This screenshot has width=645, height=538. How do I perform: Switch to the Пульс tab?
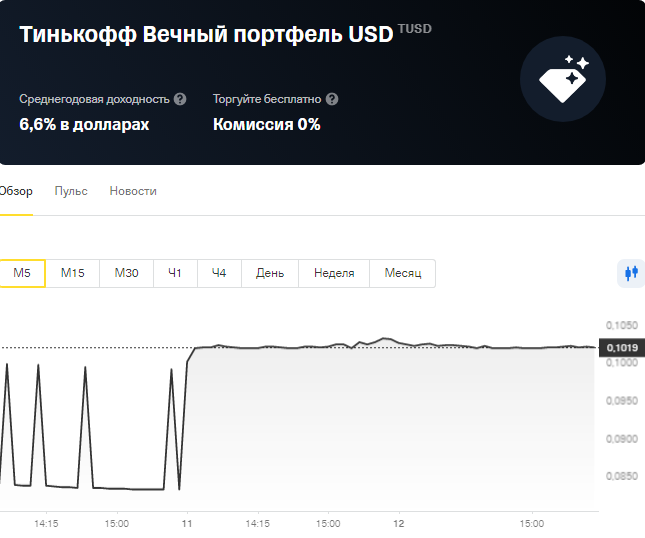tap(71, 191)
